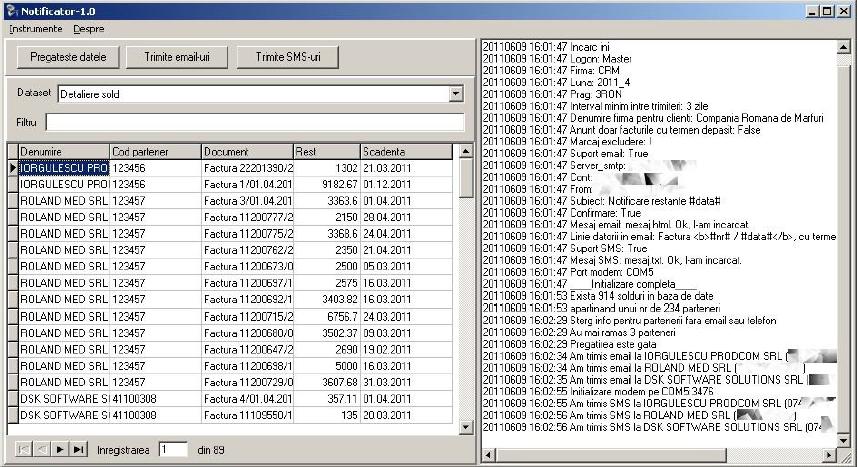Click grid scrollbar up arrow
Screen dimensions: 857x467
point(466,151)
